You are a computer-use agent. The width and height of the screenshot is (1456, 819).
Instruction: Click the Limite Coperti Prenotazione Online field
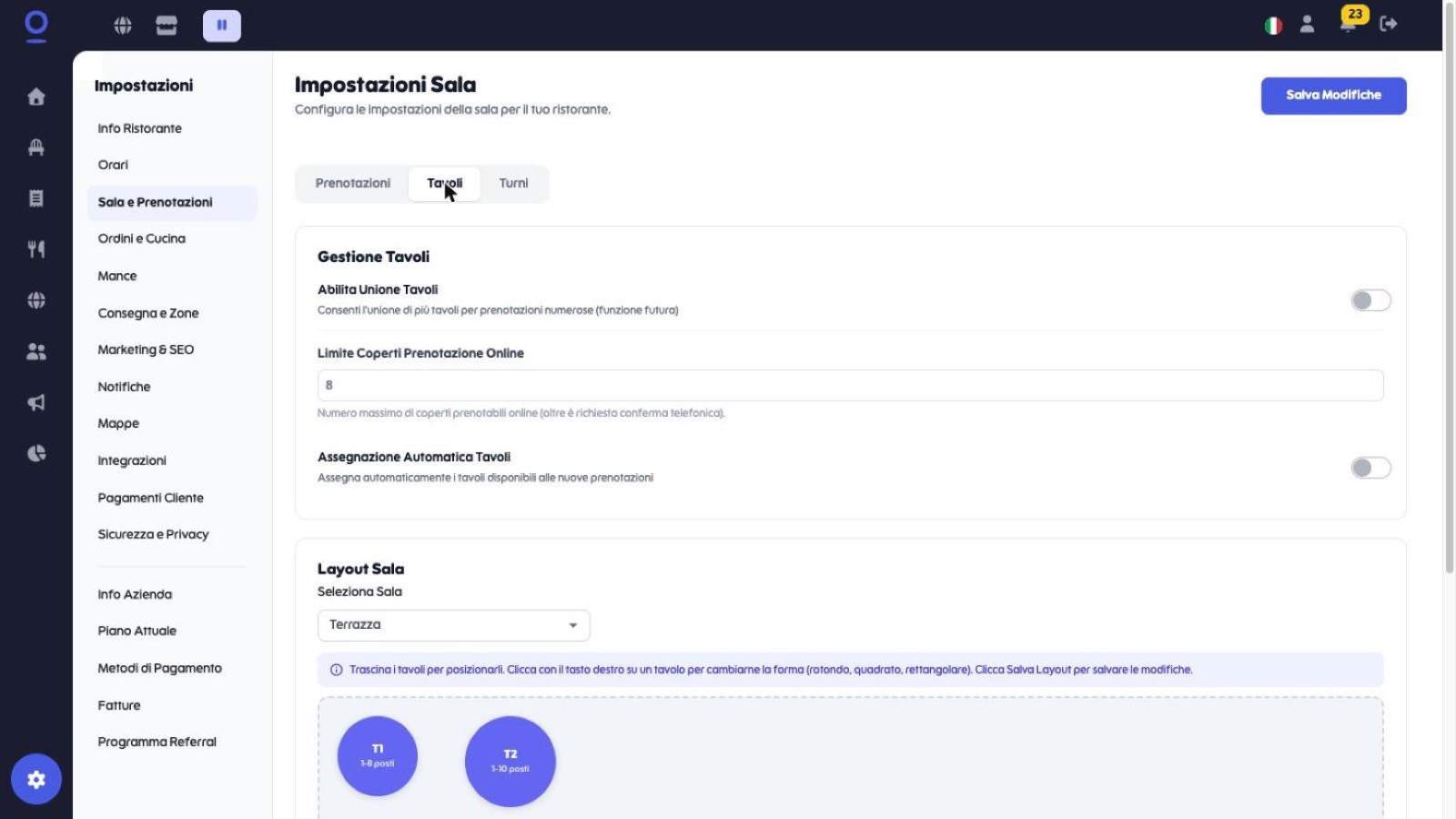pos(850,385)
